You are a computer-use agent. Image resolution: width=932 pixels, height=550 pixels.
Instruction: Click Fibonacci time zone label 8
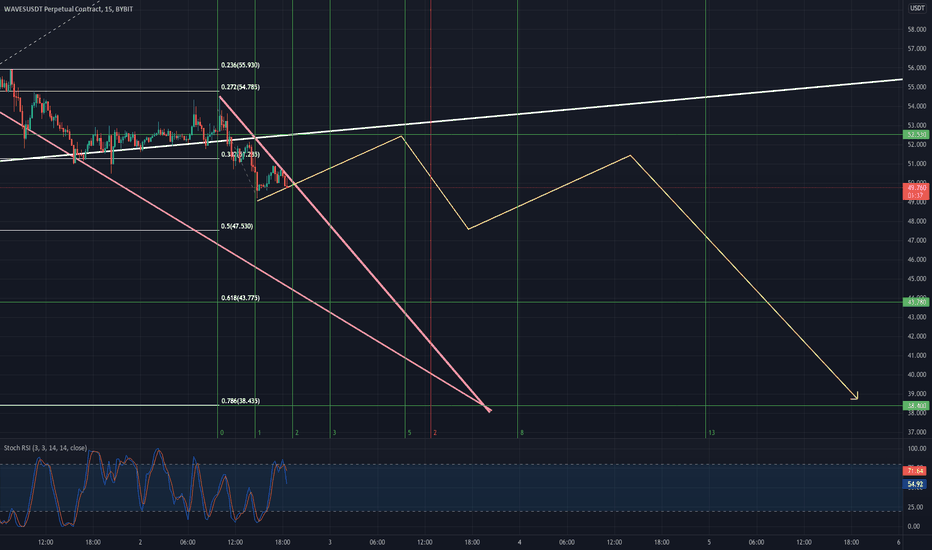point(522,433)
